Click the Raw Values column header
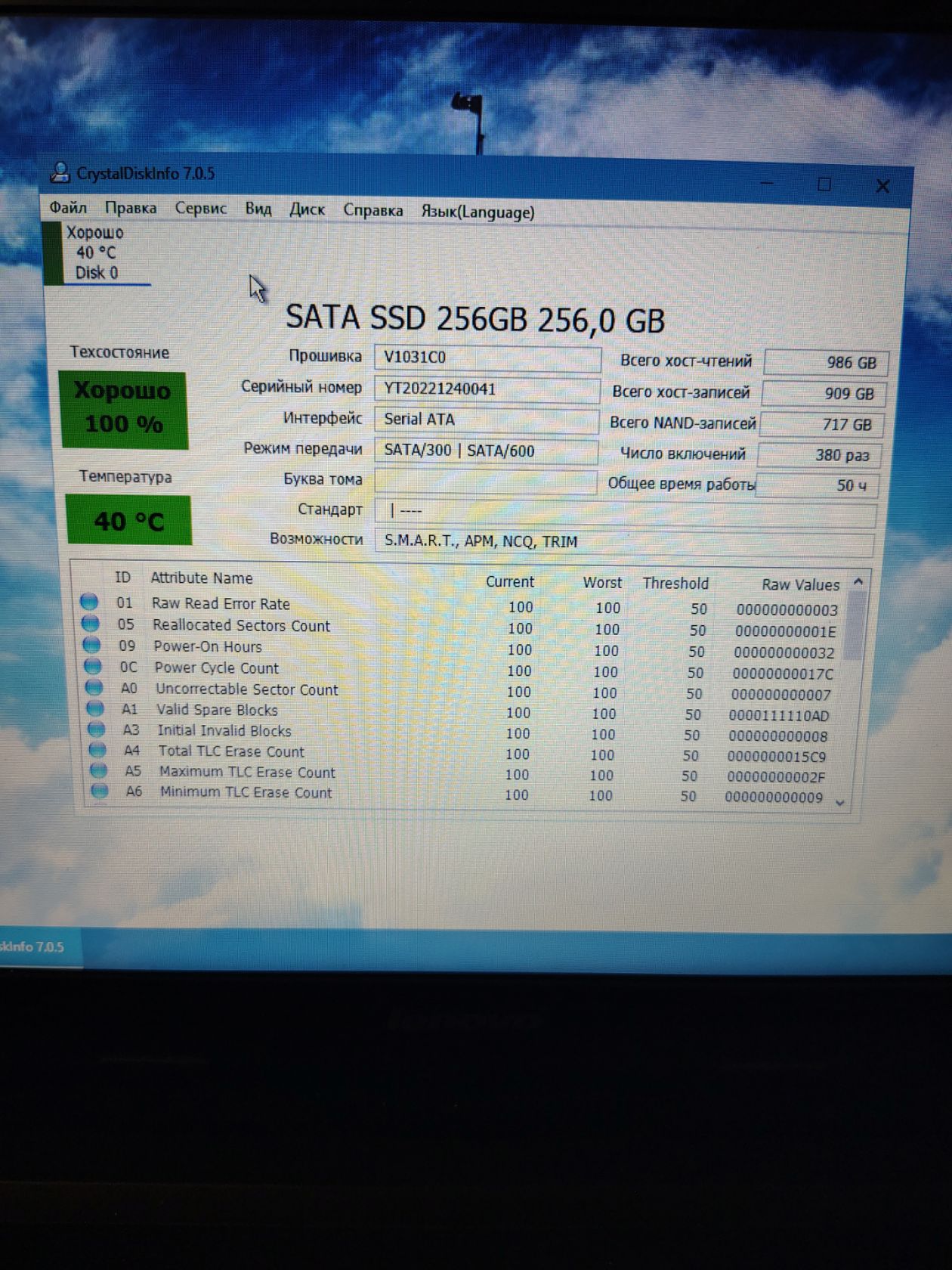 point(800,584)
